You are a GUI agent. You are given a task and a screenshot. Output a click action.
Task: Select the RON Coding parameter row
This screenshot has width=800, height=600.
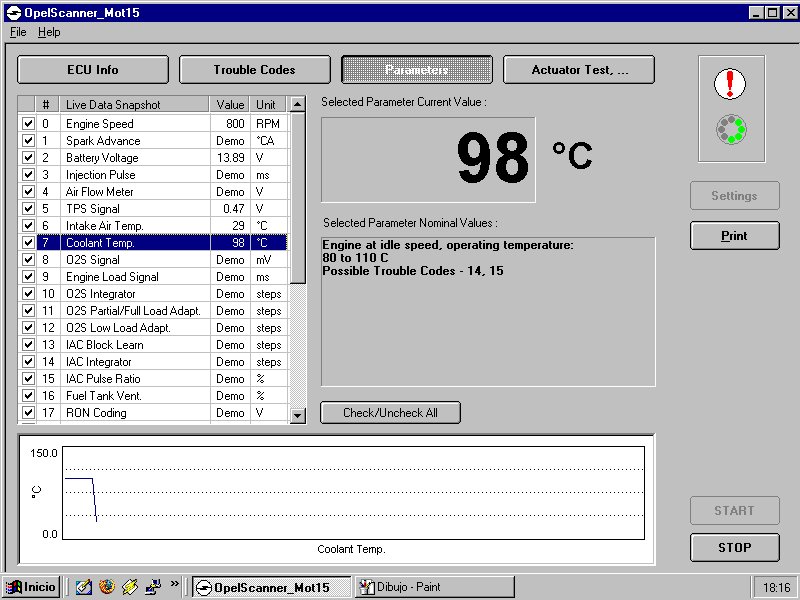click(x=153, y=413)
